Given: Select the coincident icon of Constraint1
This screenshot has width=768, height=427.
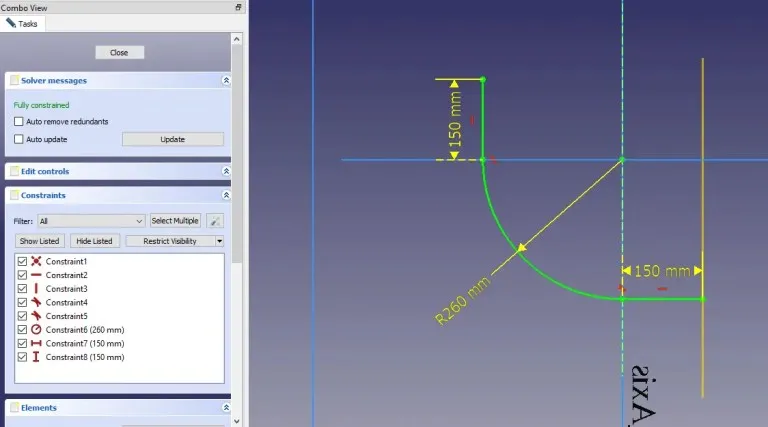Looking at the screenshot, I should [36, 261].
